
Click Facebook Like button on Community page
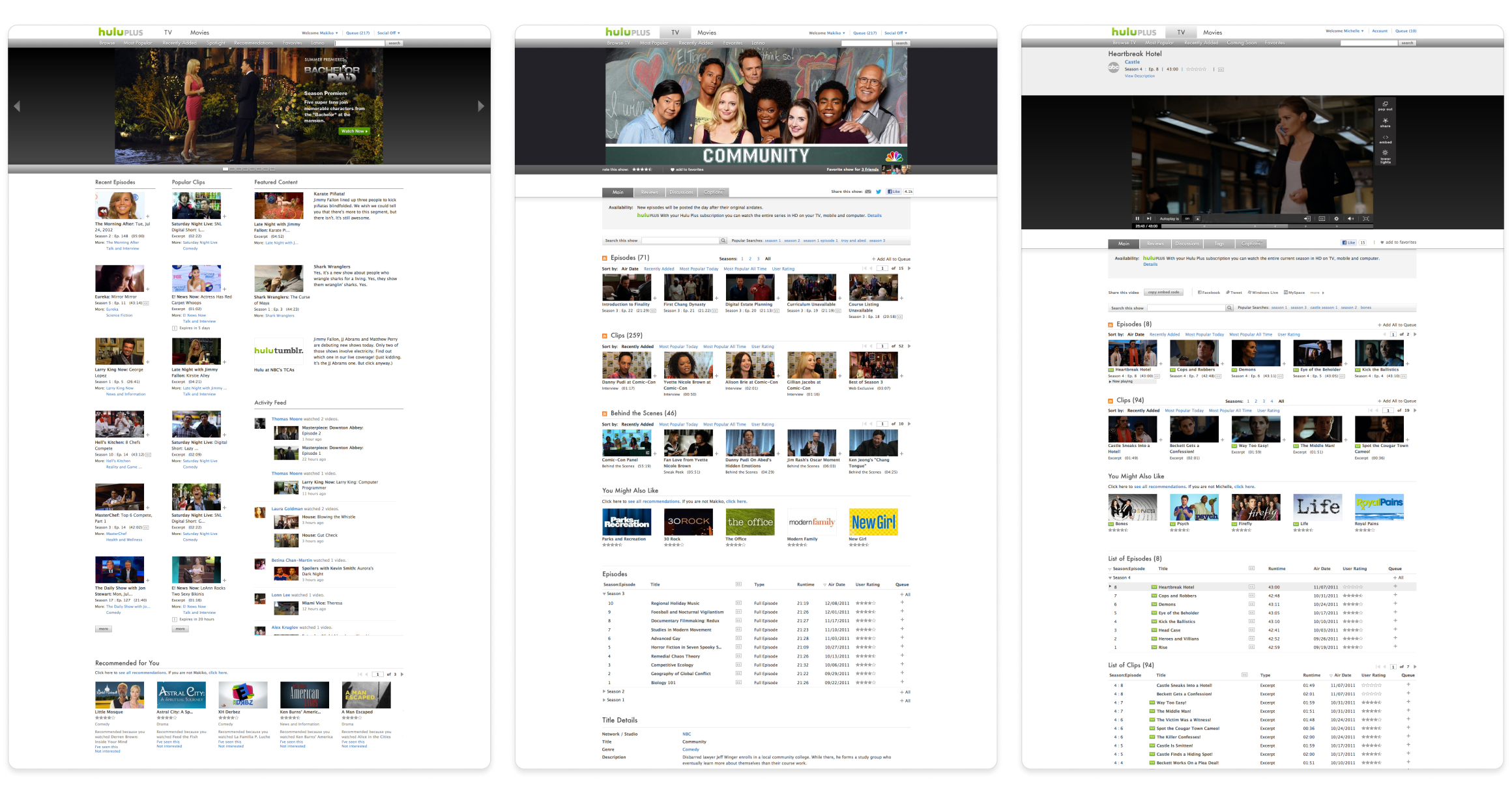[894, 192]
